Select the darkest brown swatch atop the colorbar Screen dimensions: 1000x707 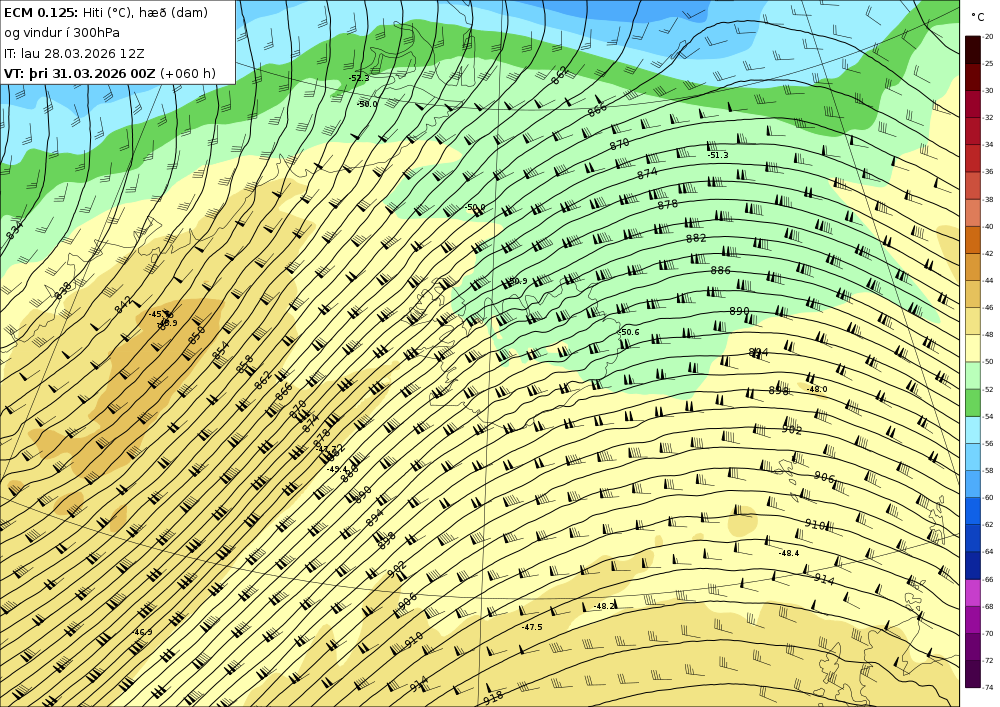point(973,50)
